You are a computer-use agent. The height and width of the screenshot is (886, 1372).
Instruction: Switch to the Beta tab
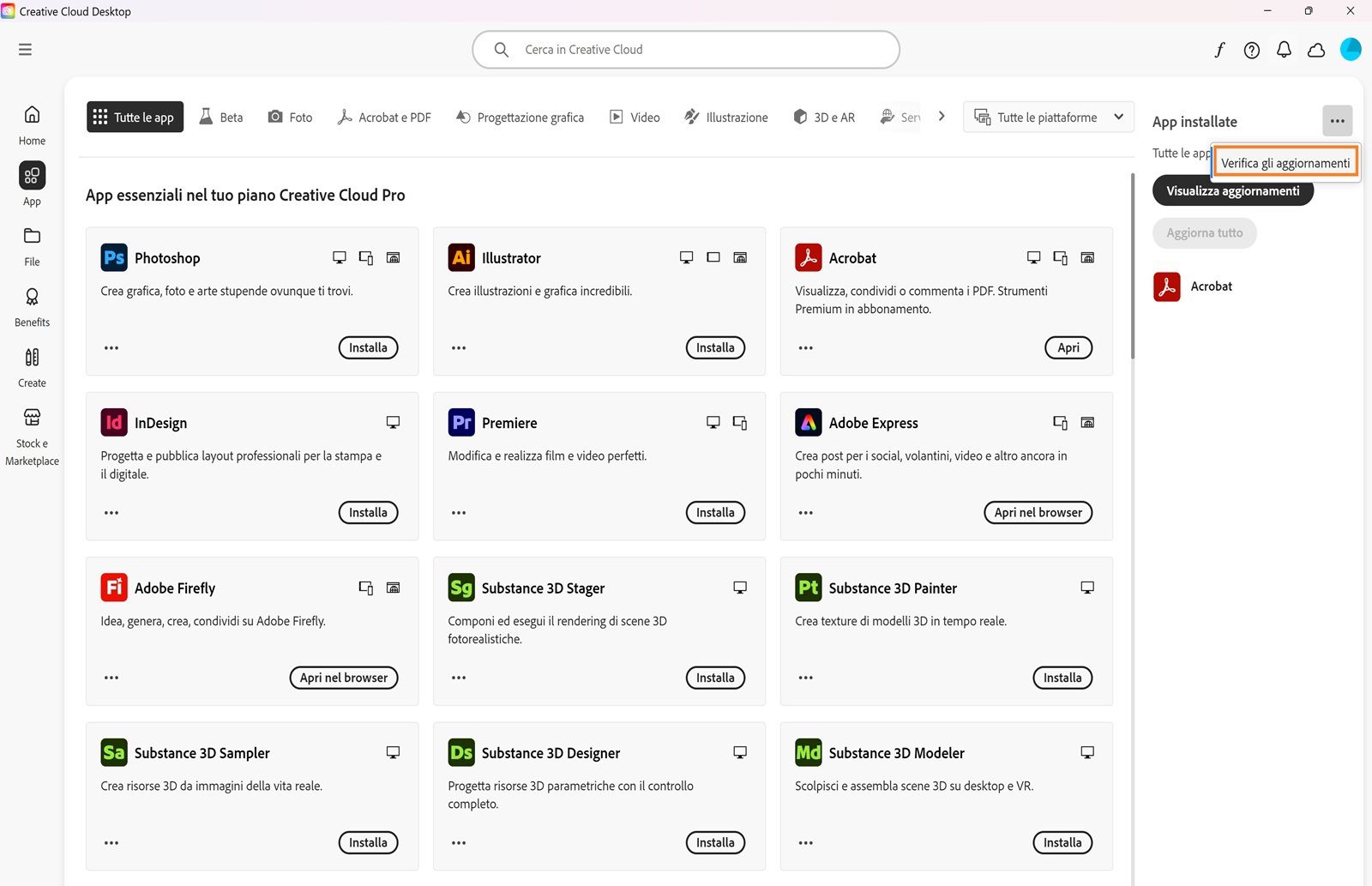coord(220,117)
